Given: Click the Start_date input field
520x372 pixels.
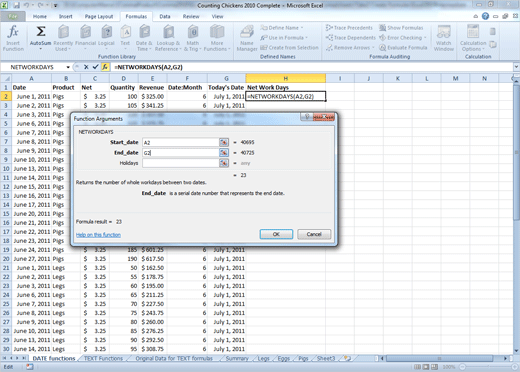Looking at the screenshot, I should tap(181, 142).
